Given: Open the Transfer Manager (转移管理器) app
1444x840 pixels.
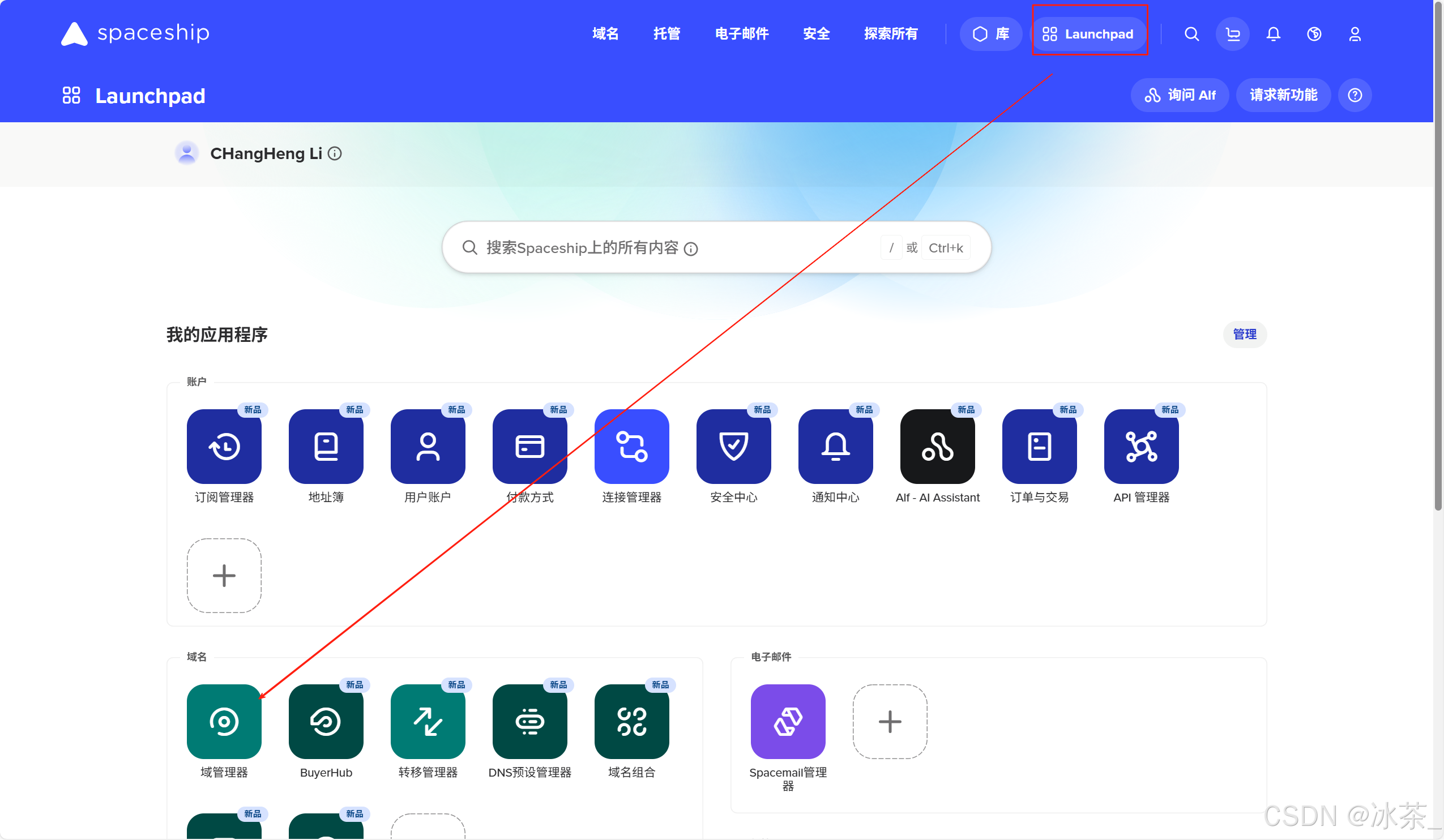Looking at the screenshot, I should coord(428,721).
